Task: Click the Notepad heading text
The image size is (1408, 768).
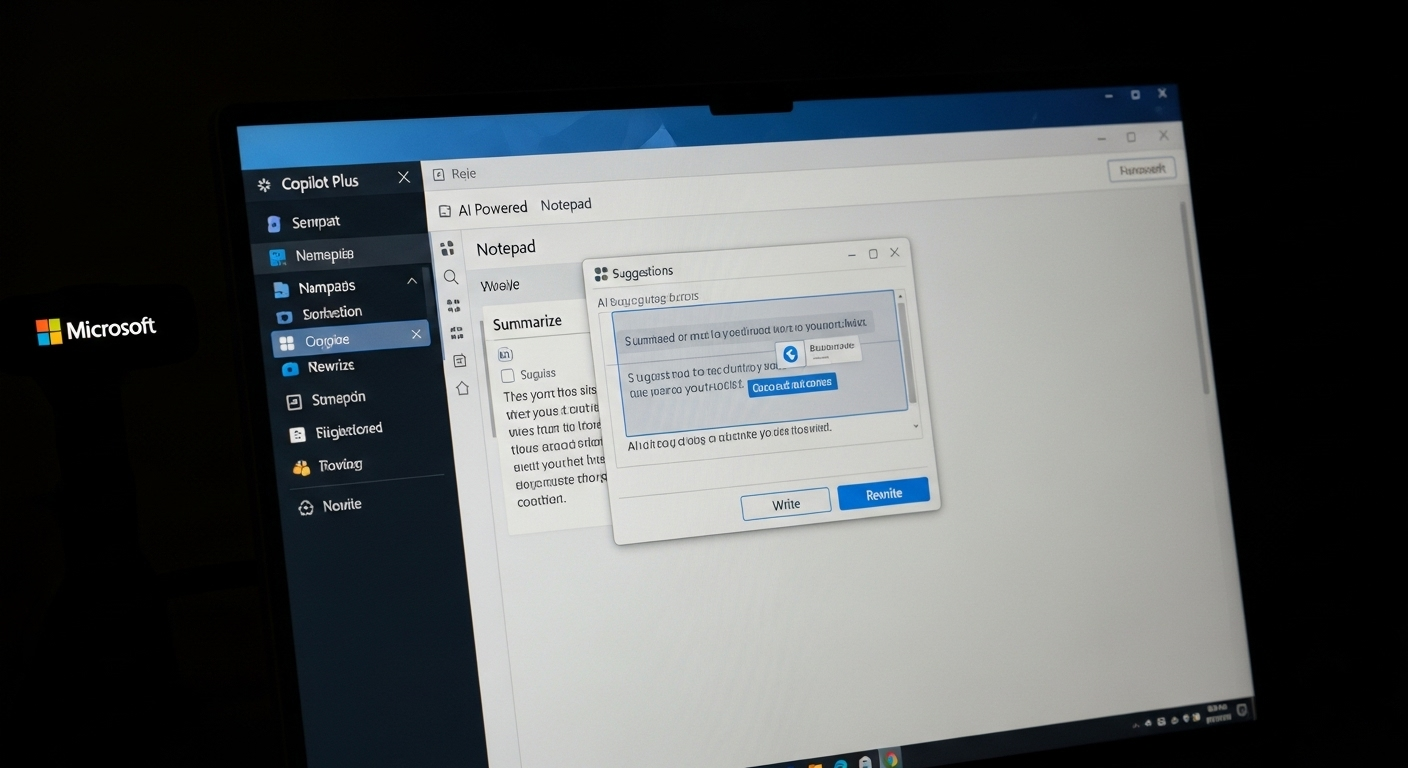Action: [x=506, y=248]
